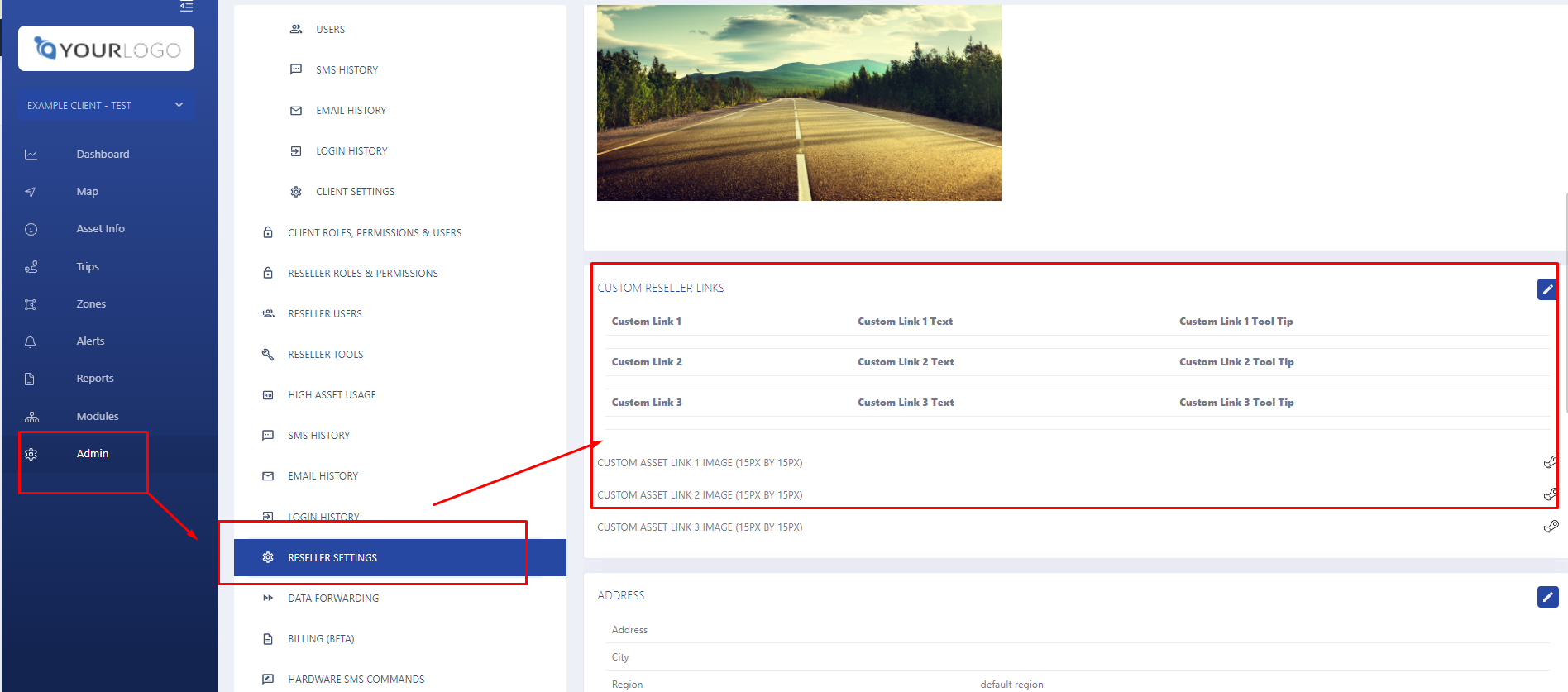
Task: Click the HARDWARE SMS COMMANDS icon
Action: pyautogui.click(x=268, y=680)
